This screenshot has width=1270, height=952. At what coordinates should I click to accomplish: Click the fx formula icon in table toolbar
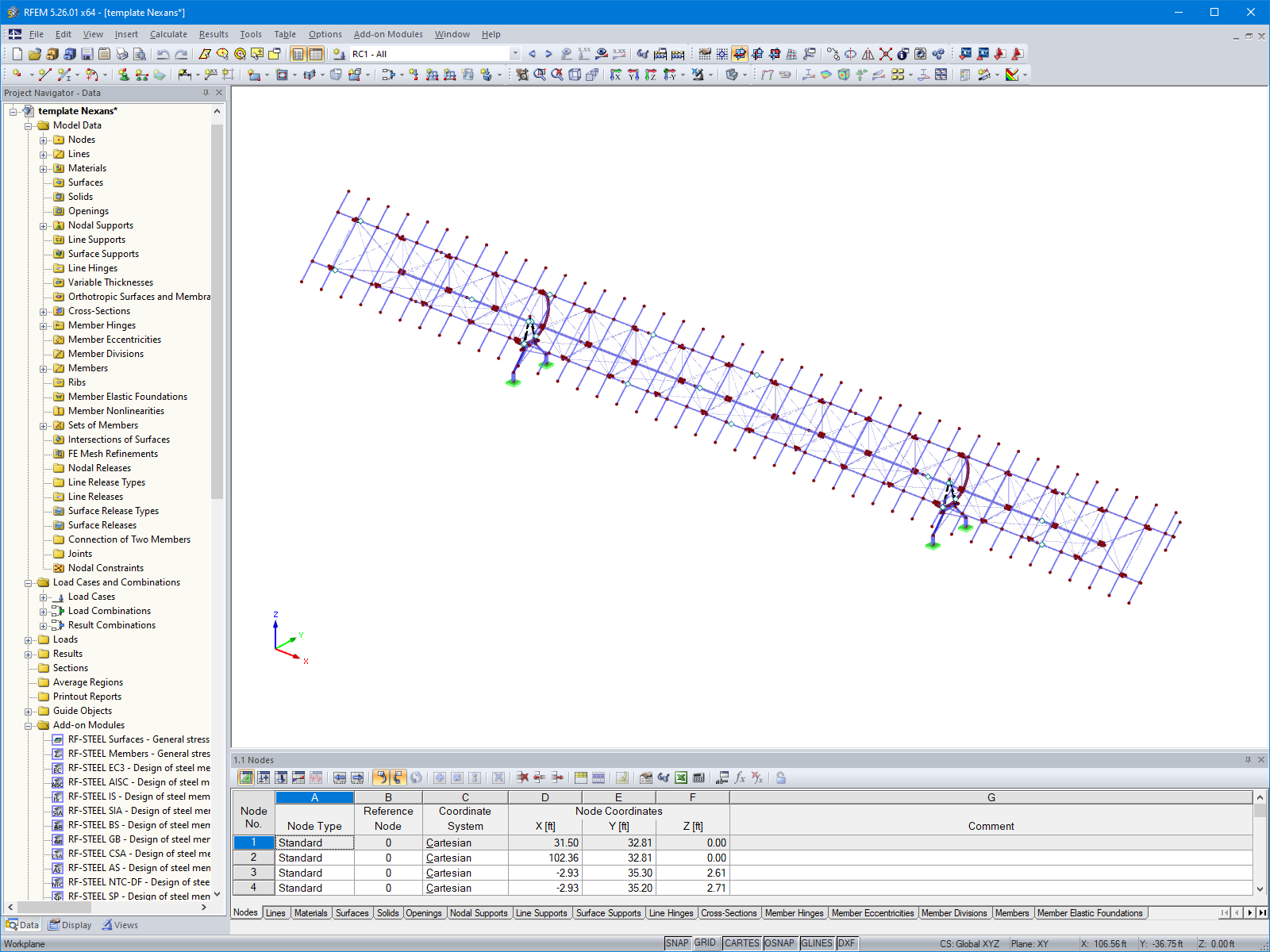740,777
